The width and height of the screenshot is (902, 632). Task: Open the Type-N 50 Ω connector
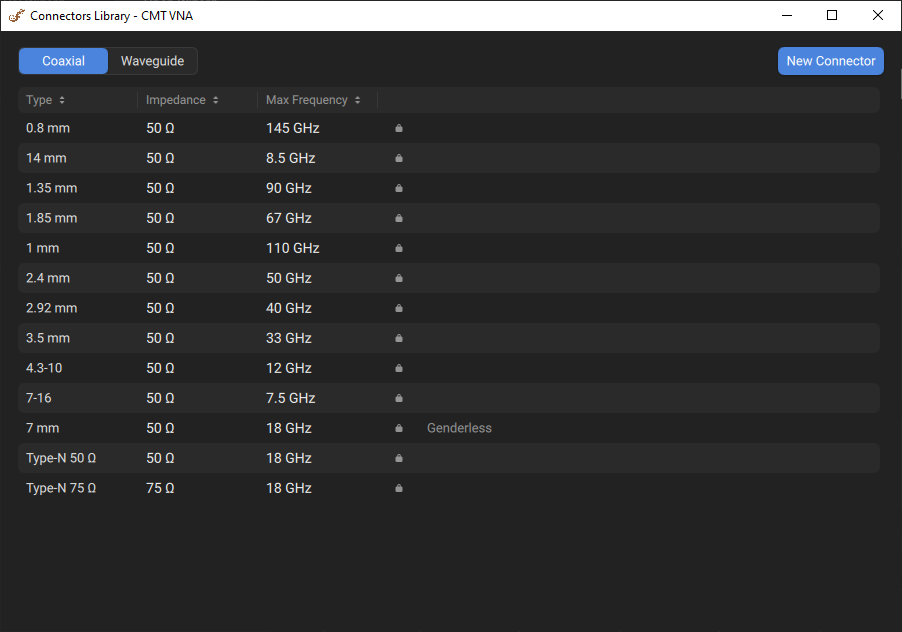[61, 458]
